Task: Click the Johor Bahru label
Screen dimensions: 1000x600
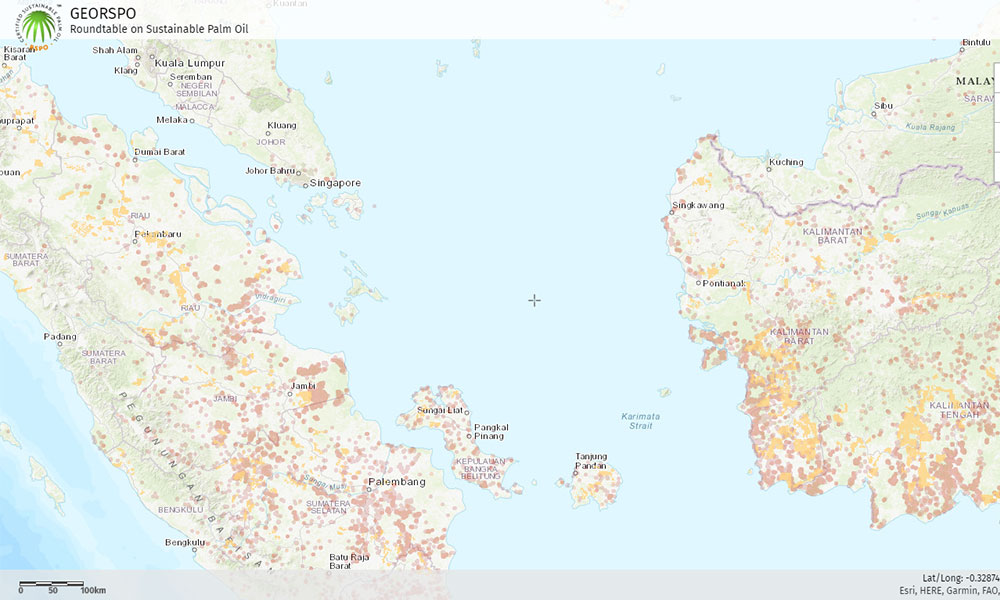Action: (x=270, y=171)
